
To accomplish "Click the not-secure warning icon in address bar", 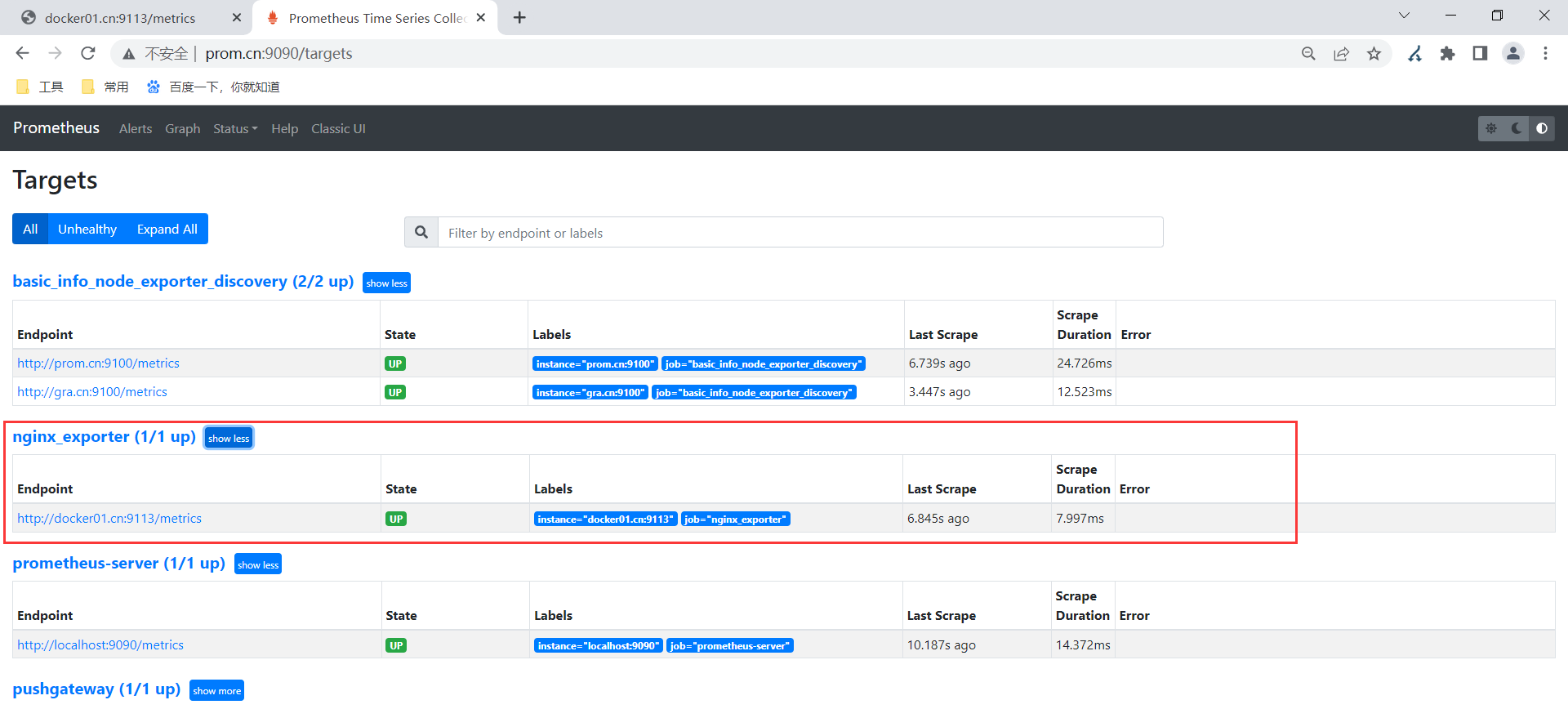I will [128, 54].
